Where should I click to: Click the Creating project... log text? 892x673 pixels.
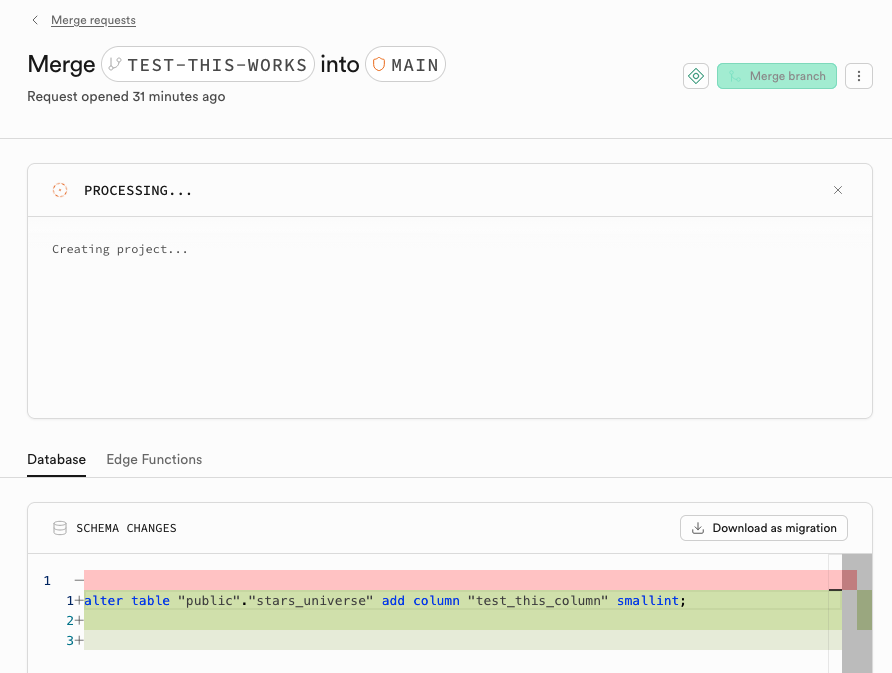pos(120,249)
